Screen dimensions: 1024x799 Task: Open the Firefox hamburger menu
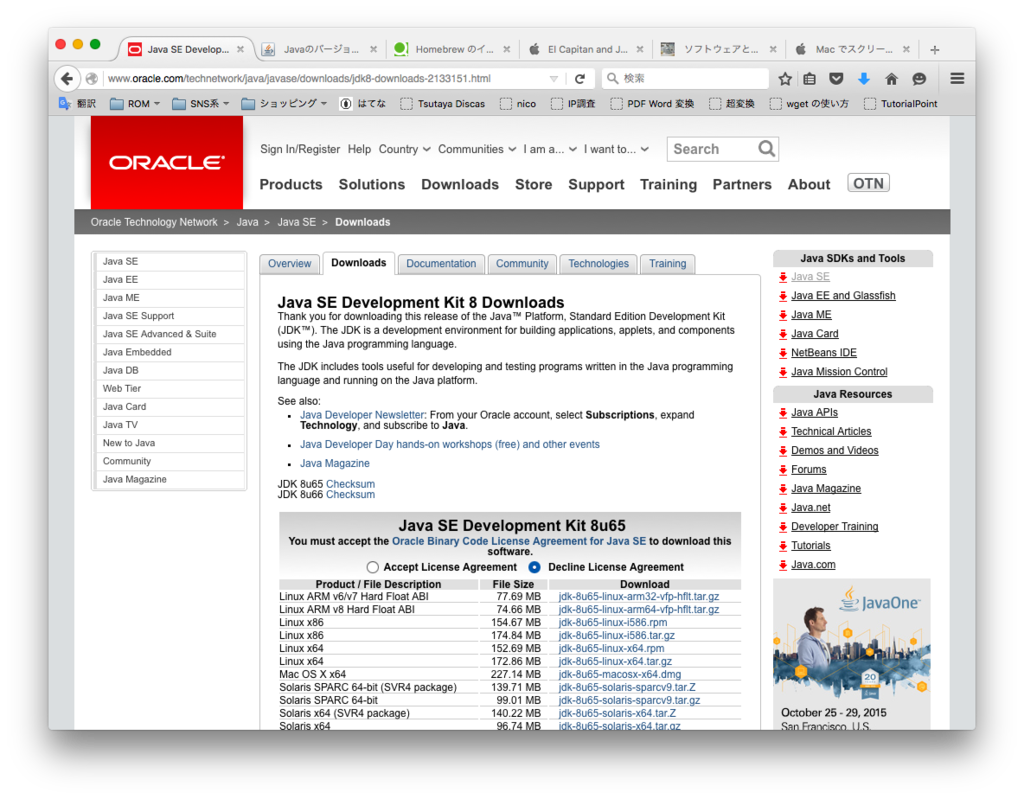pos(957,78)
